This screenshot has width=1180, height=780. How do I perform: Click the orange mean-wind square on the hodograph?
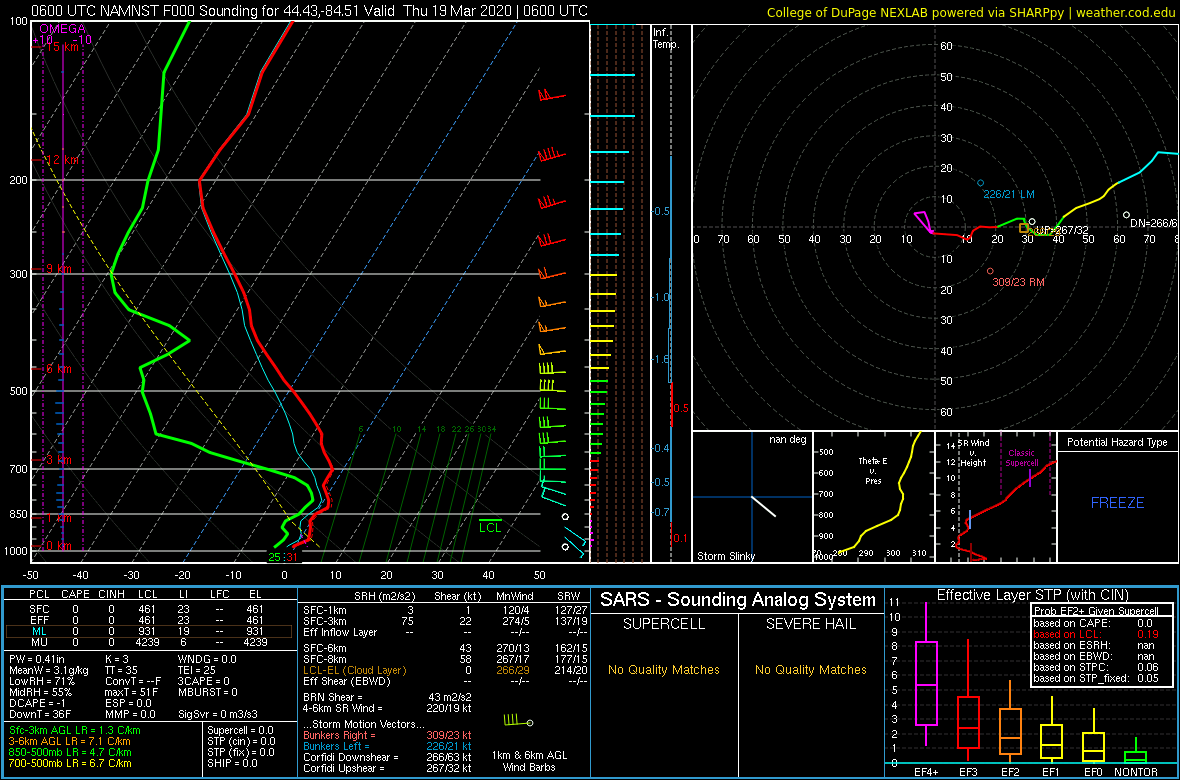1023,227
